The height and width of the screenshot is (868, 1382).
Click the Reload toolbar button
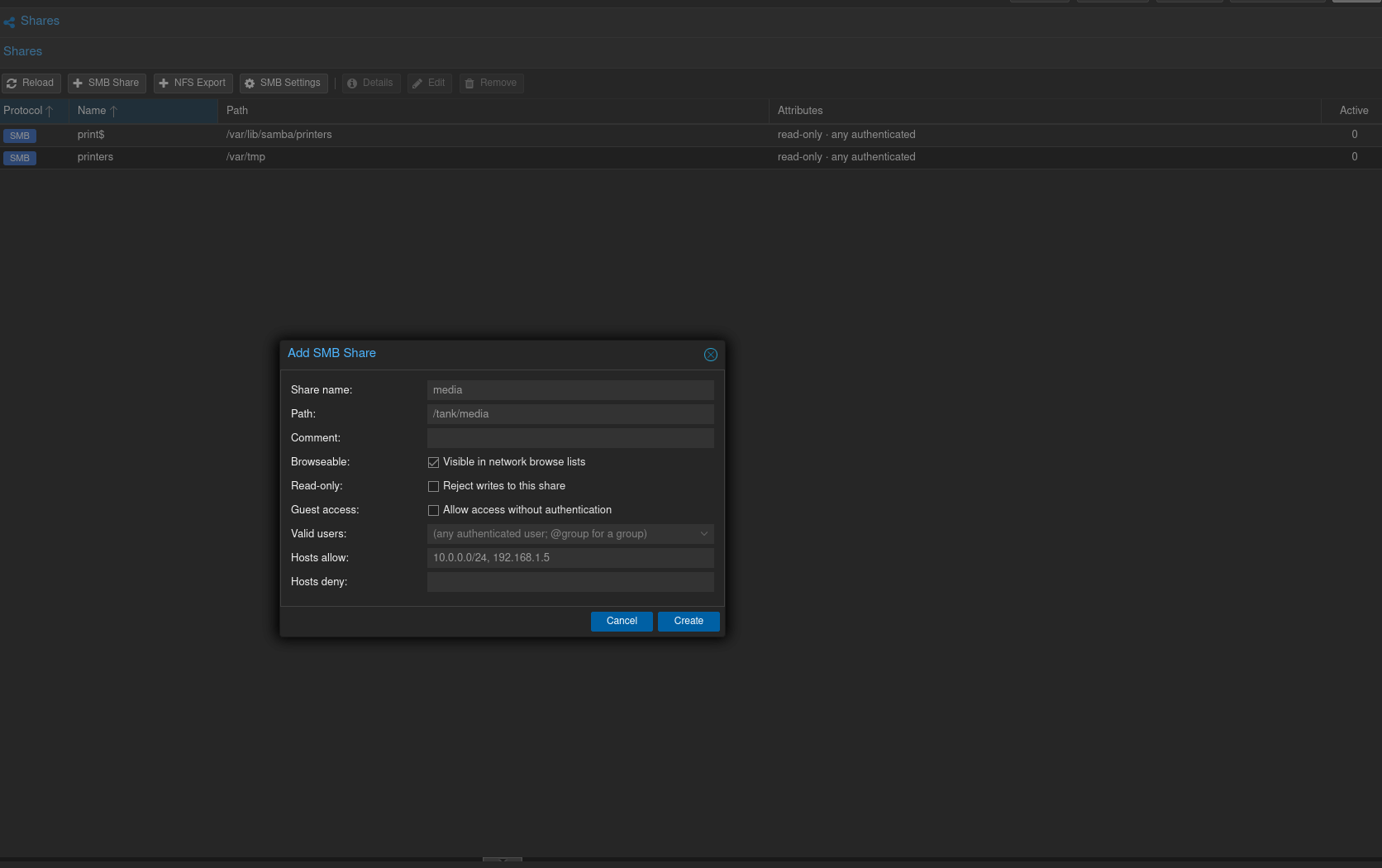pyautogui.click(x=31, y=83)
